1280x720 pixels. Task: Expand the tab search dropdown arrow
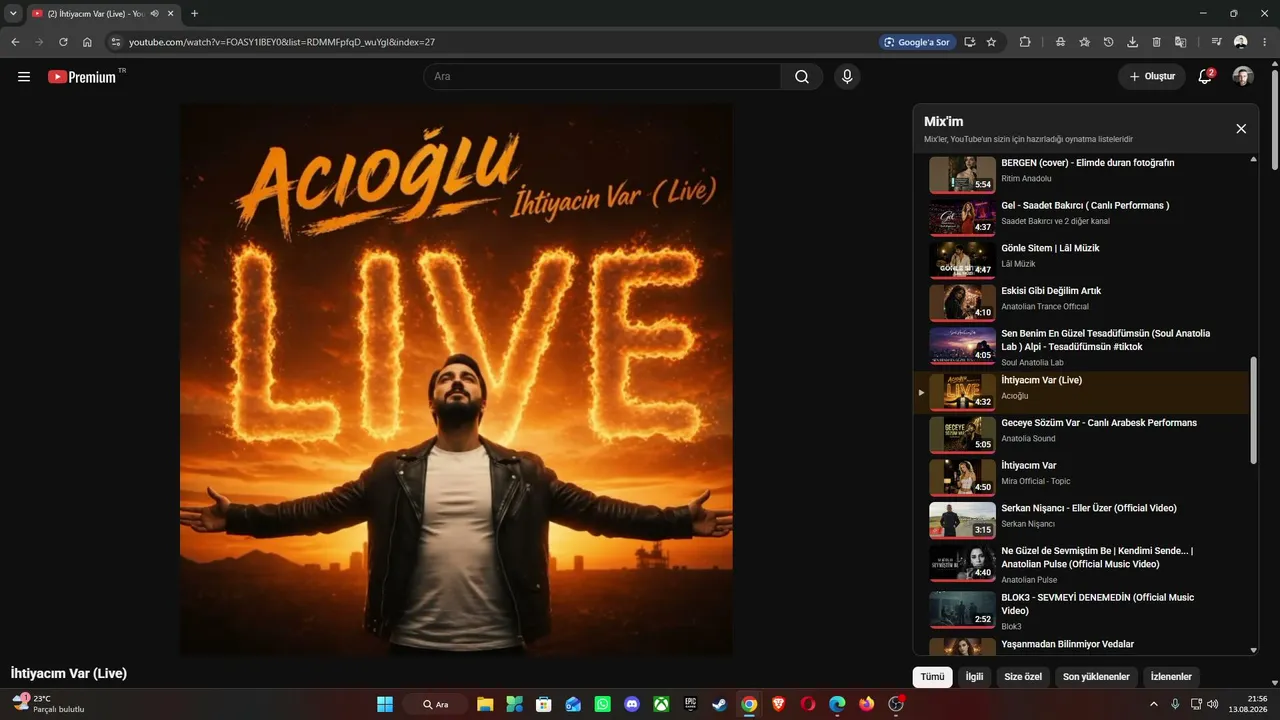[x=13, y=13]
